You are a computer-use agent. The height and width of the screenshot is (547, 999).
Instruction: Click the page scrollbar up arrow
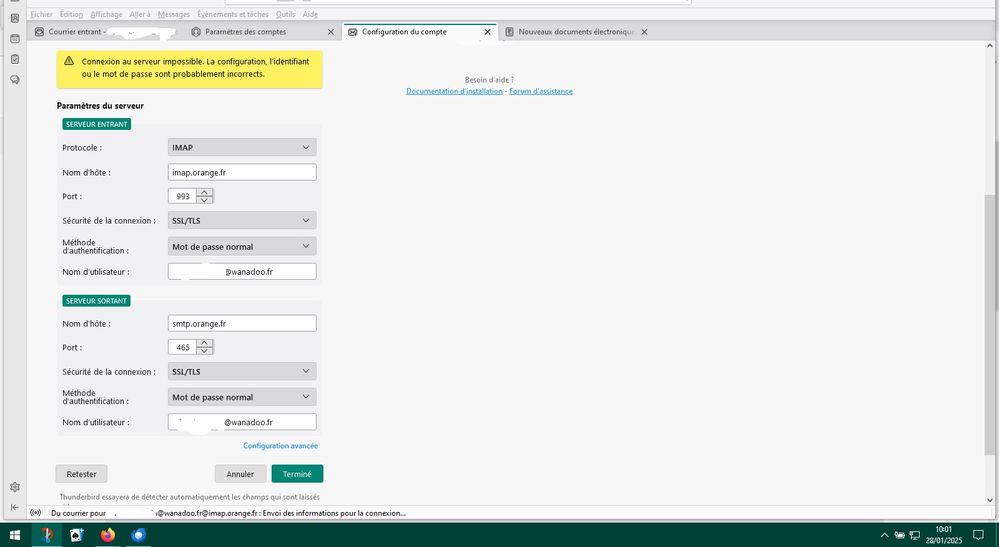click(x=990, y=46)
